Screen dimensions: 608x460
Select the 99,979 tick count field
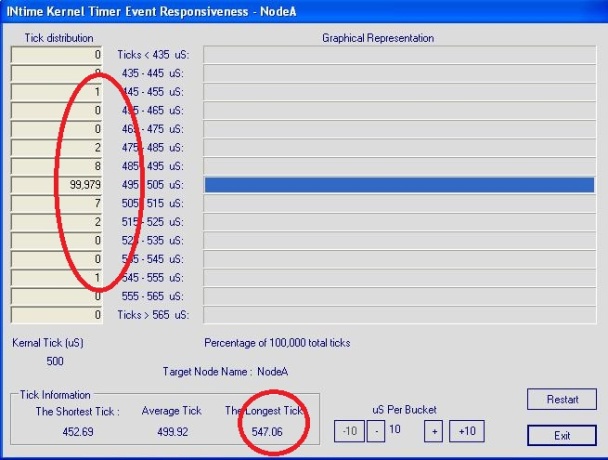point(57,185)
